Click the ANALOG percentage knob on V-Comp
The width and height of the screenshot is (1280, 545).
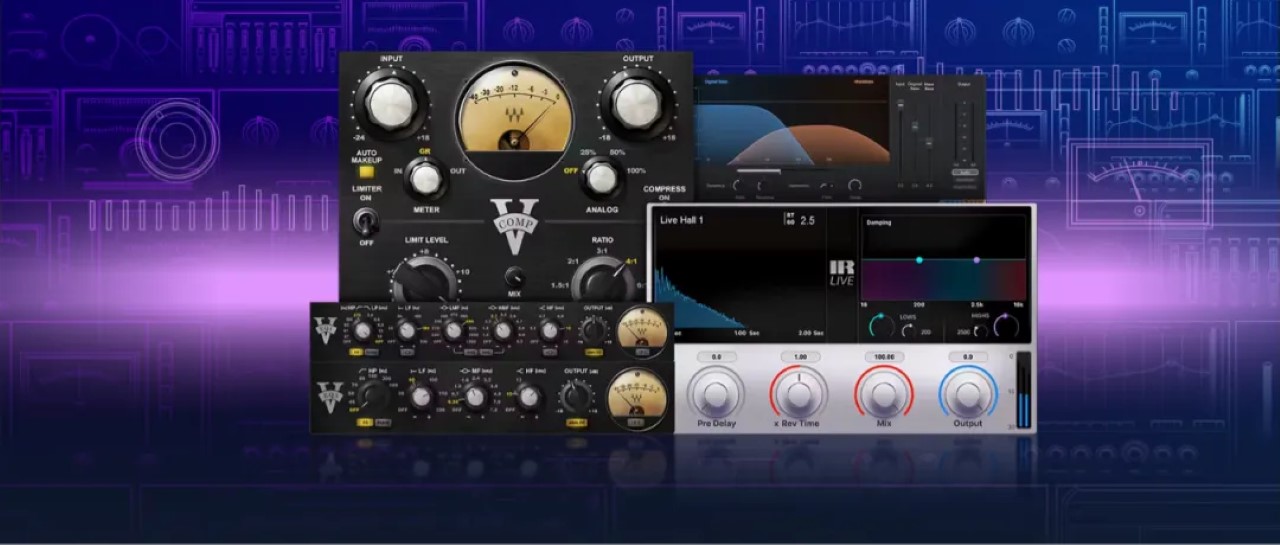600,178
